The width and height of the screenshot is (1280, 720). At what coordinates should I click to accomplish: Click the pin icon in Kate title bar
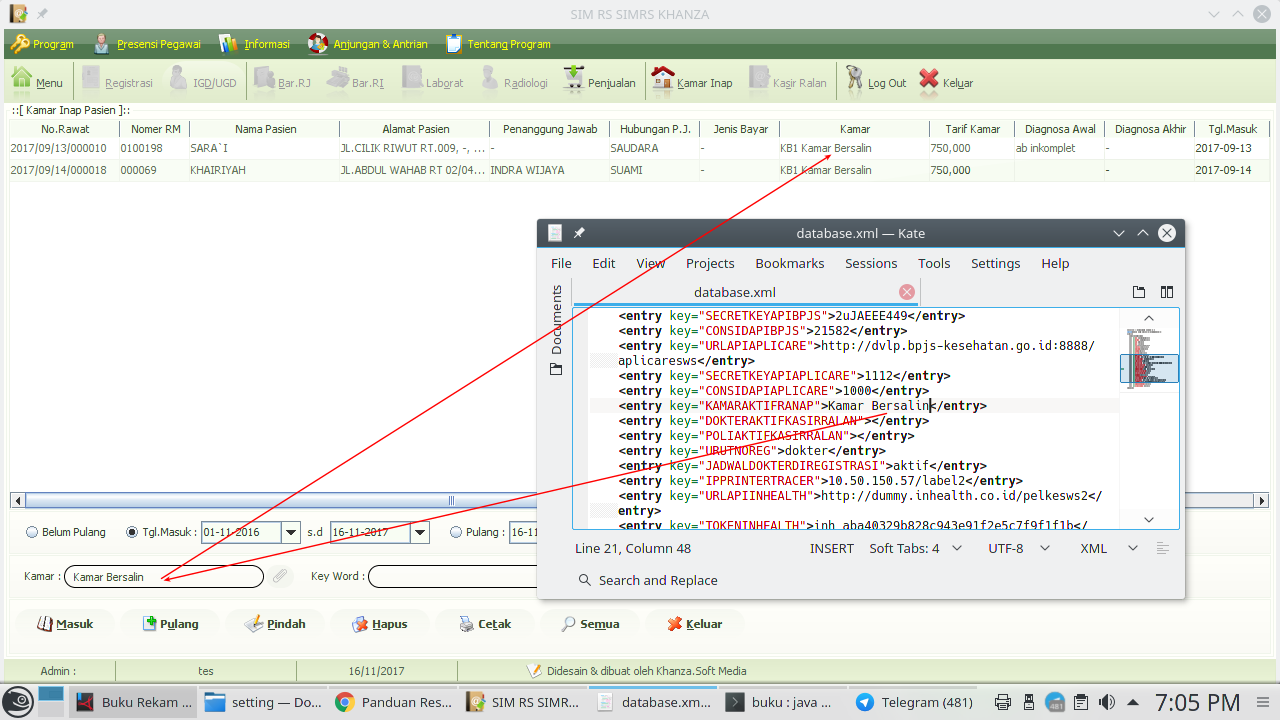pyautogui.click(x=579, y=233)
